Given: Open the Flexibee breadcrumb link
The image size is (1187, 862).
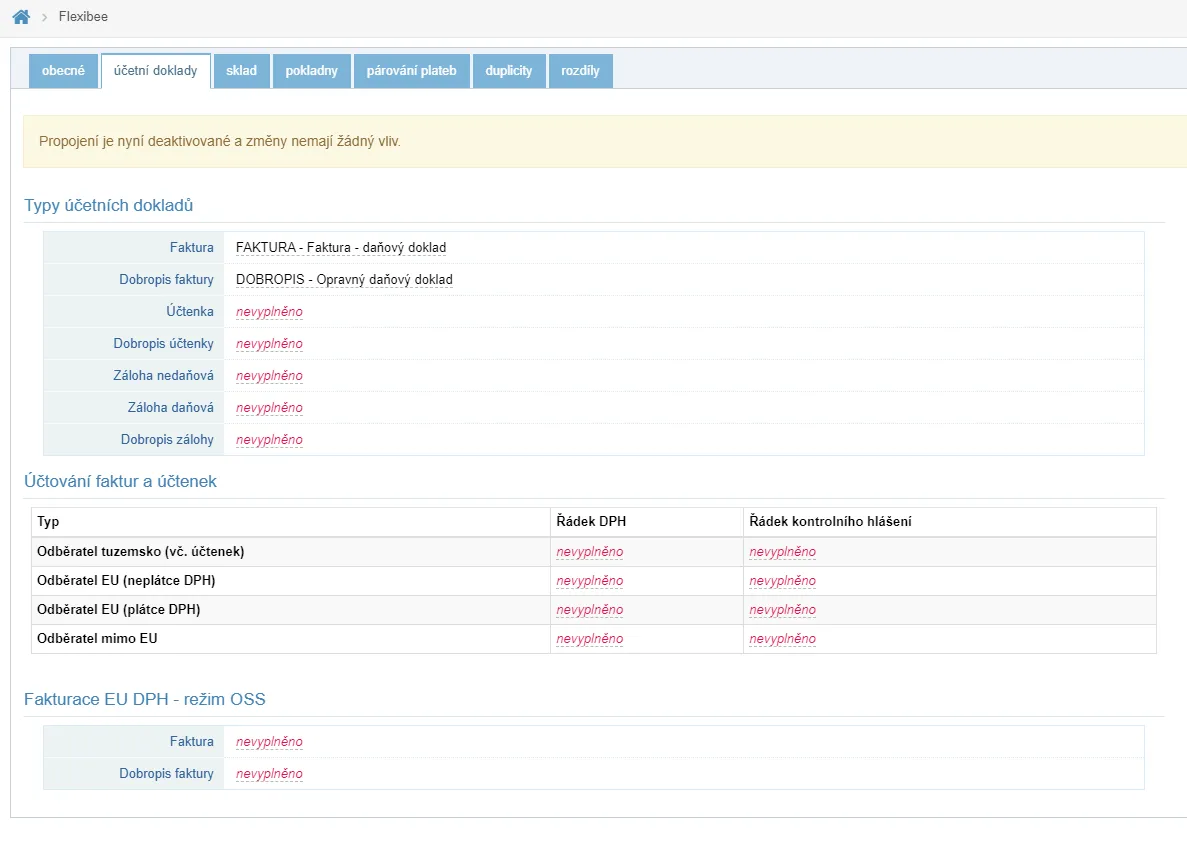Looking at the screenshot, I should [x=83, y=17].
